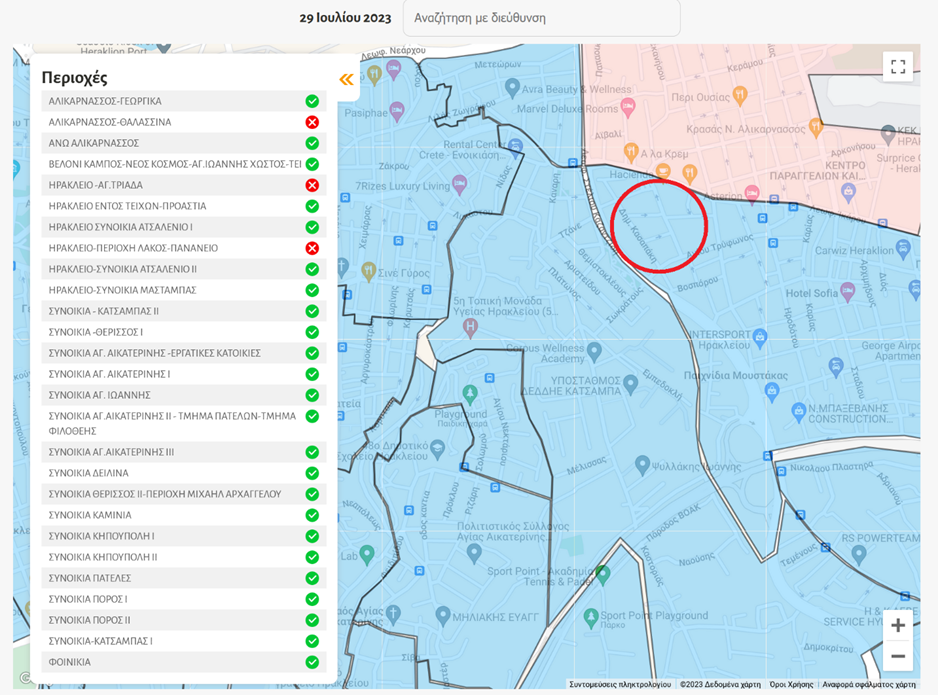Click the Φυλλάκης Ιωάννης map pin
This screenshot has height=695, width=938.
643,464
